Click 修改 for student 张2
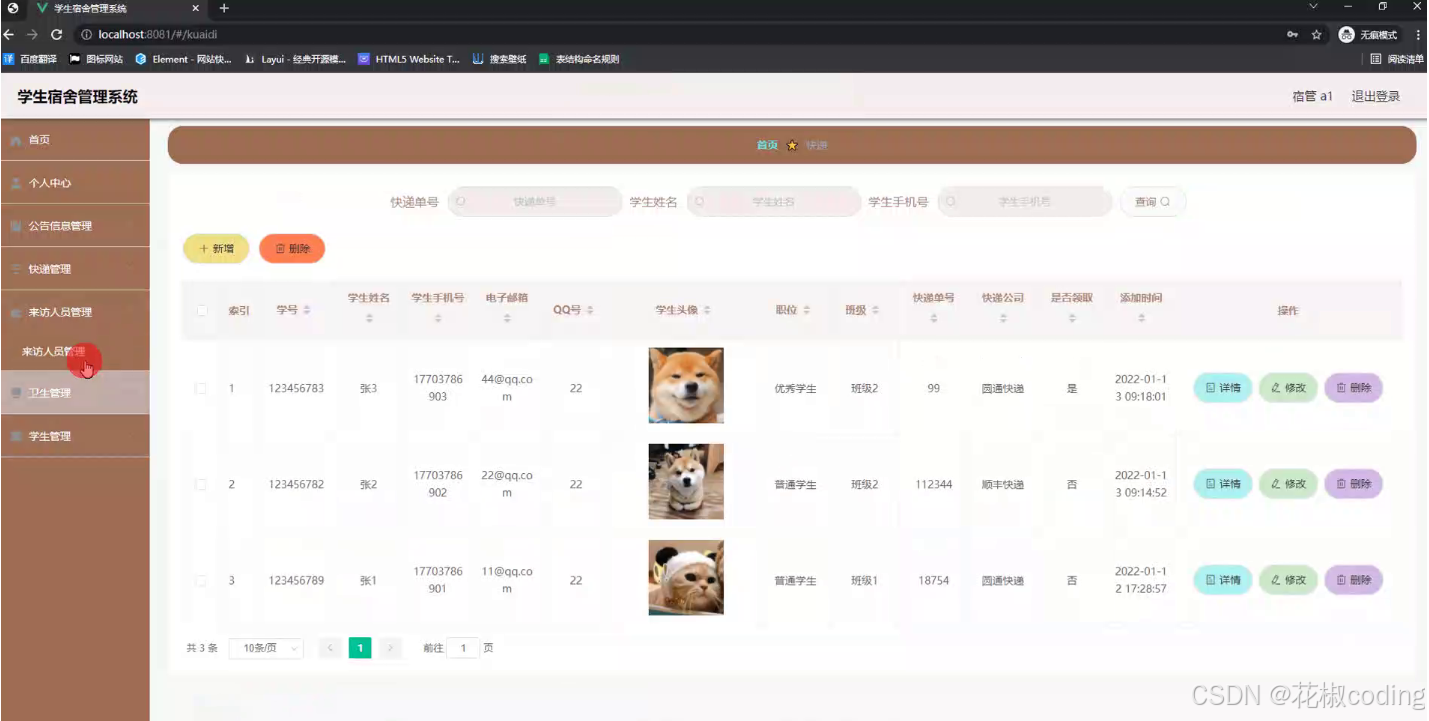Viewport: 1429px width, 721px height. pos(1288,484)
